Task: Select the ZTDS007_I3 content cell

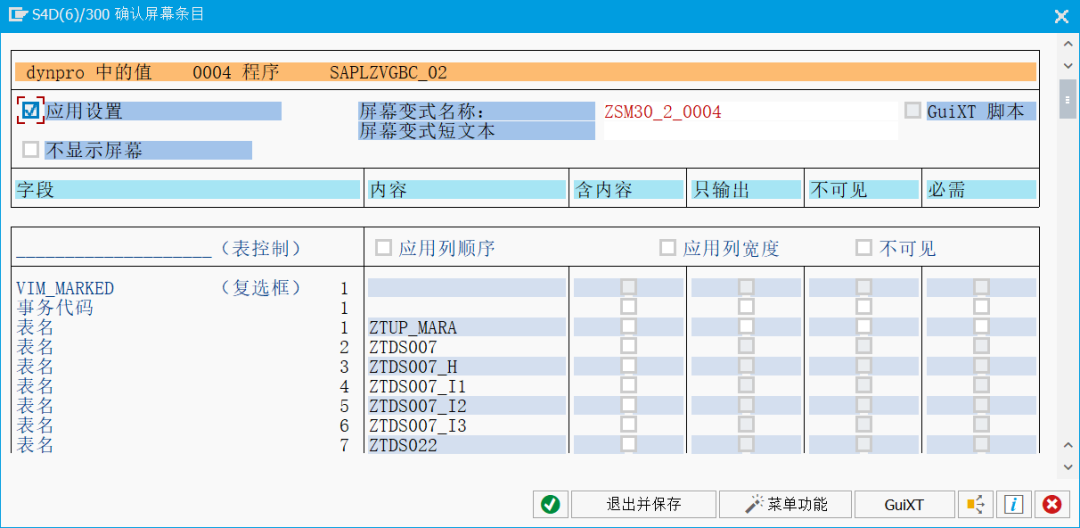Action: click(467, 425)
